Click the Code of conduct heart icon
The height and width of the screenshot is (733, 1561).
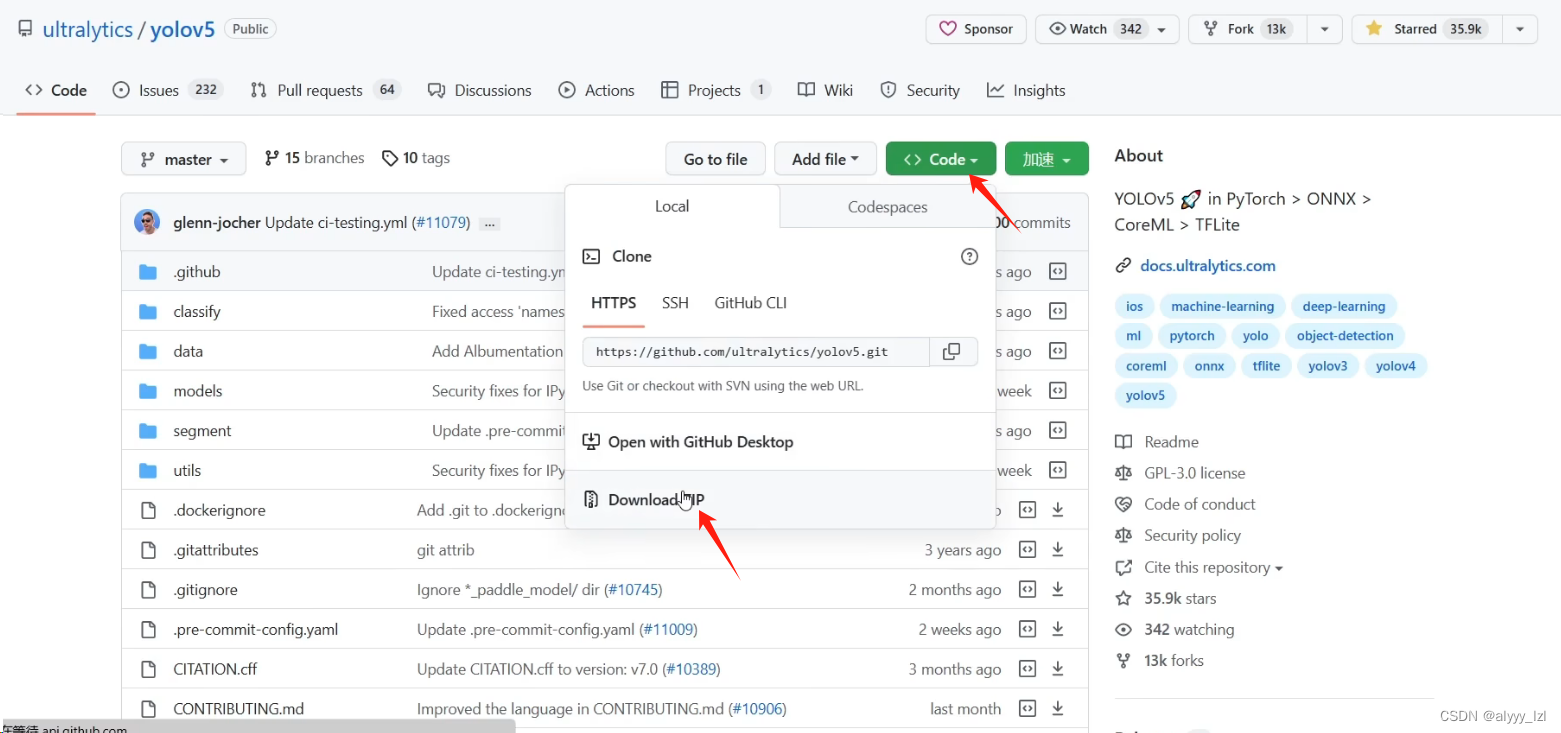coord(1124,504)
